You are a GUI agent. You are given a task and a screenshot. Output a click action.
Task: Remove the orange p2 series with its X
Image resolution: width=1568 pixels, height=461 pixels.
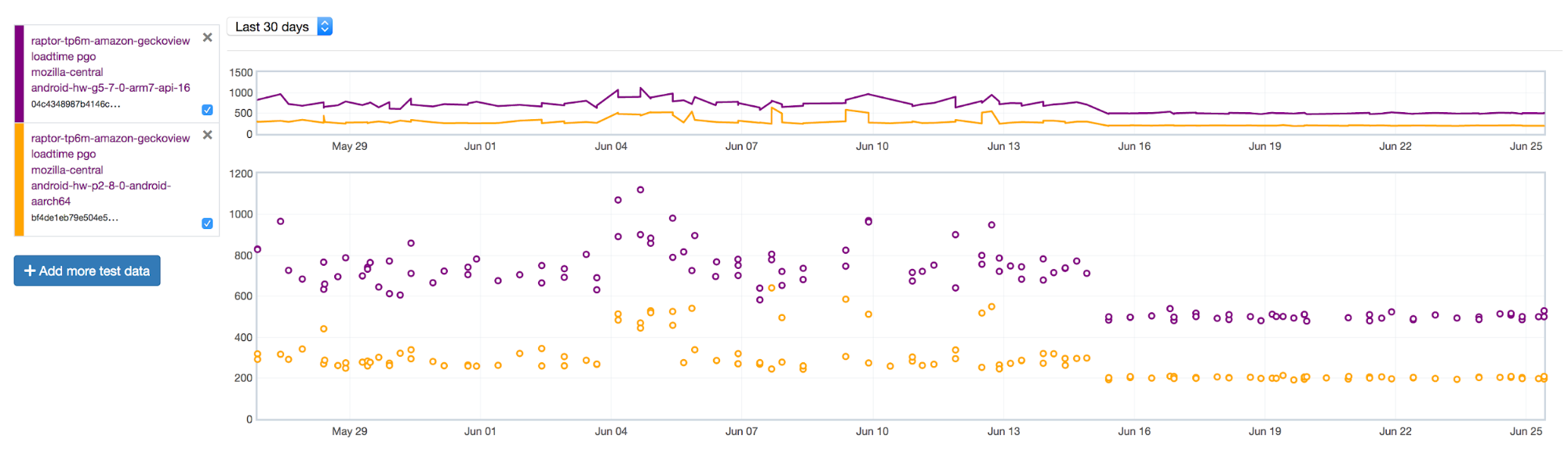pyautogui.click(x=208, y=135)
